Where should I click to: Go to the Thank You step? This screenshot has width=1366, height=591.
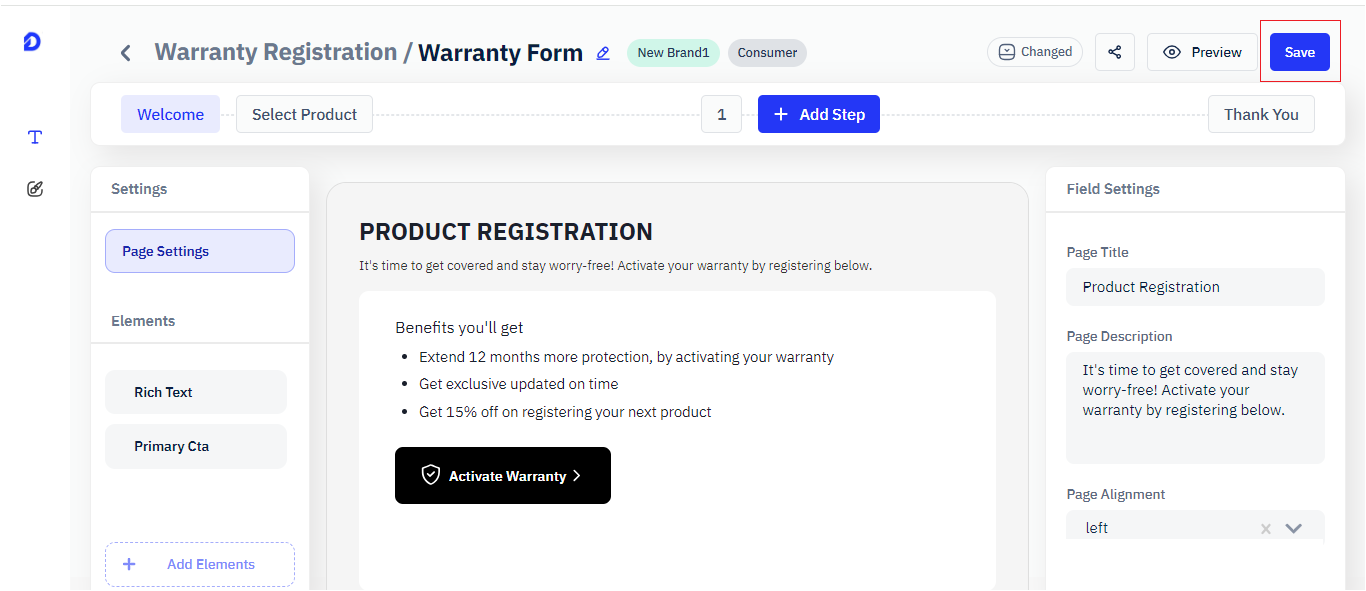[x=1261, y=114]
